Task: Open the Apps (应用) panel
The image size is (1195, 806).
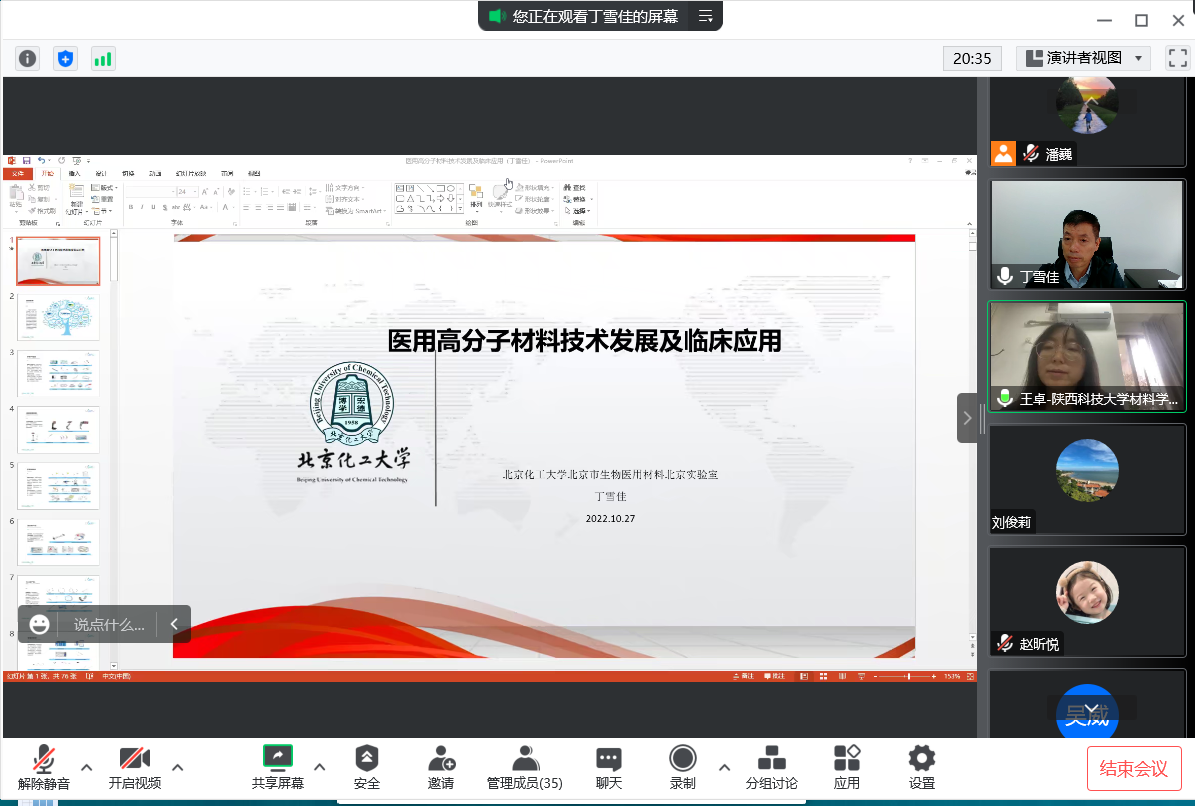Action: pyautogui.click(x=847, y=767)
